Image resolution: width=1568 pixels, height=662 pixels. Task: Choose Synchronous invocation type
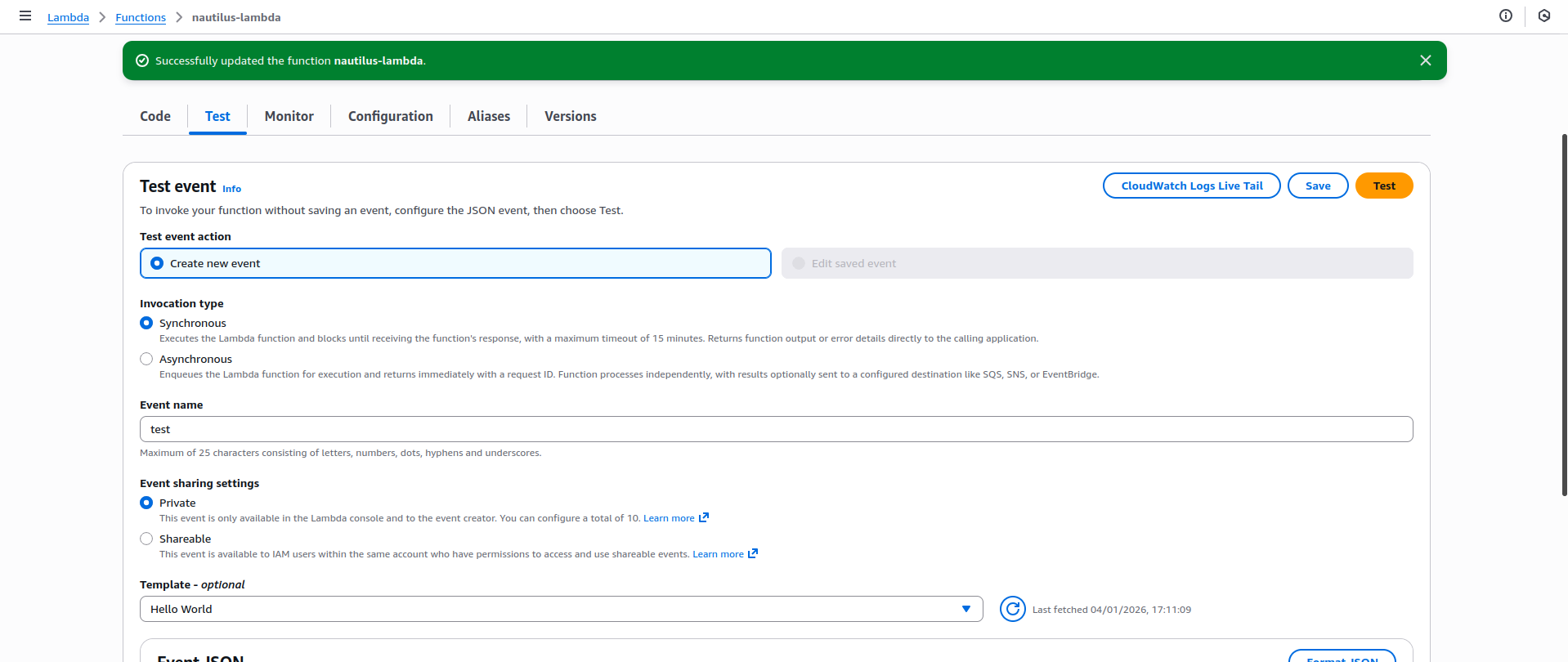pyautogui.click(x=146, y=323)
